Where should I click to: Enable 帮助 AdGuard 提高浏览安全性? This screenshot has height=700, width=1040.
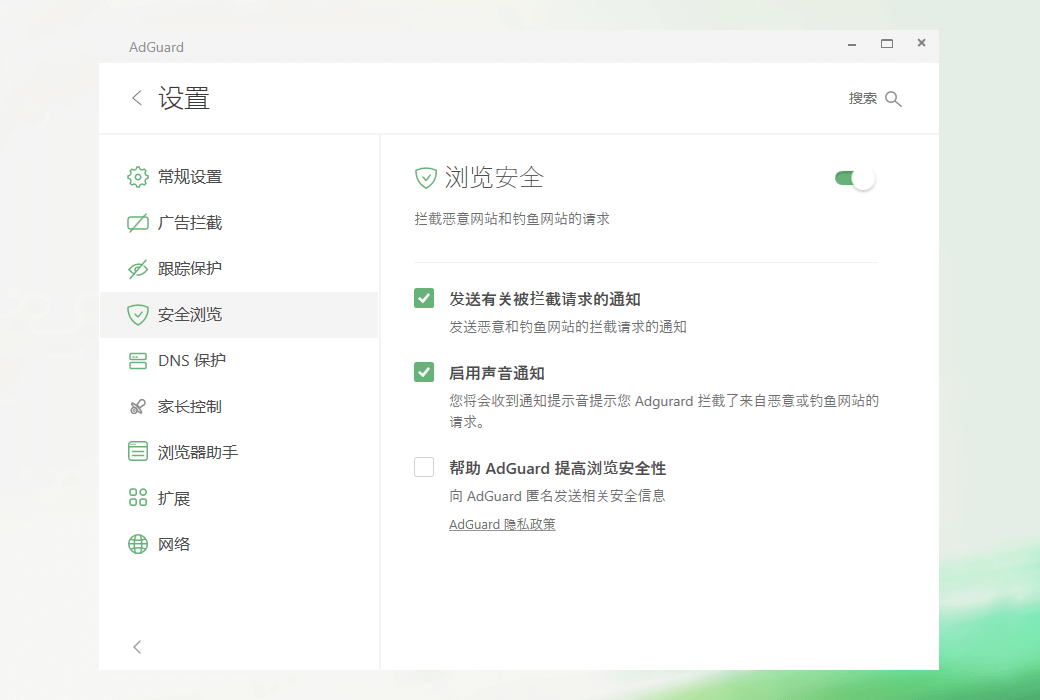point(424,467)
